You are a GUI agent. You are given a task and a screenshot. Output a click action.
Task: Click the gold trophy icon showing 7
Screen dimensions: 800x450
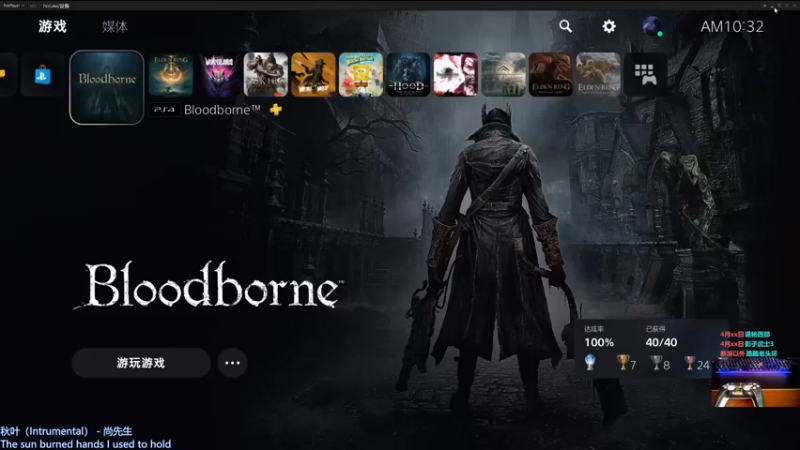[622, 363]
